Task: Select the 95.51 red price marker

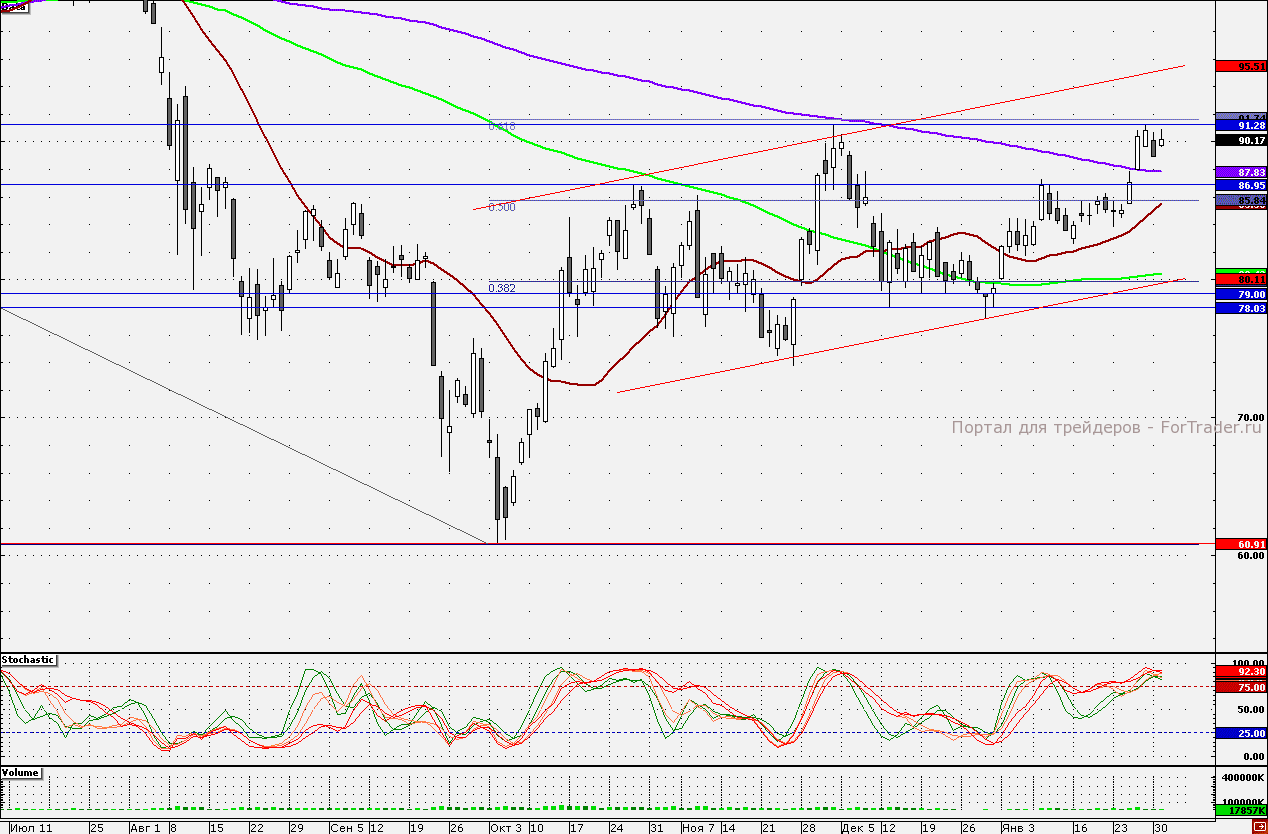Action: [1240, 66]
